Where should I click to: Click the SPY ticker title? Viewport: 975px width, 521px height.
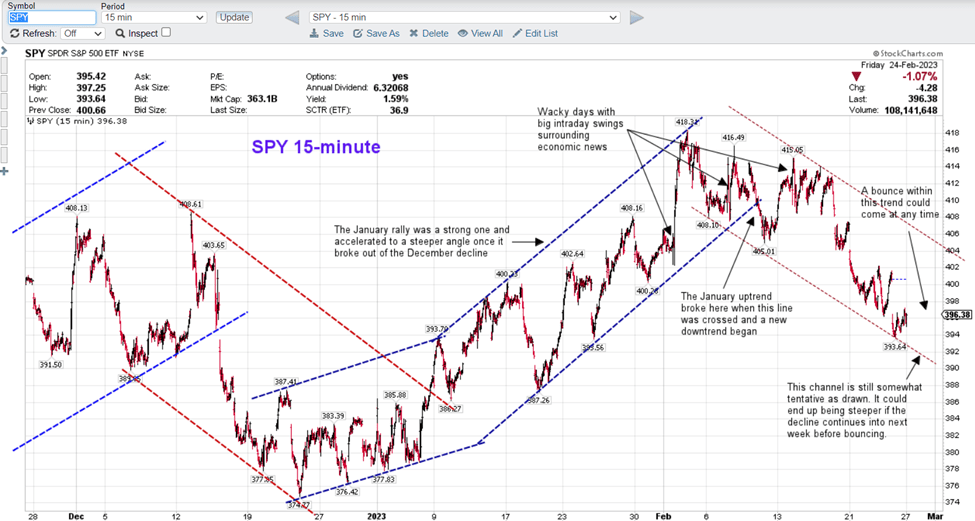click(x=35, y=54)
